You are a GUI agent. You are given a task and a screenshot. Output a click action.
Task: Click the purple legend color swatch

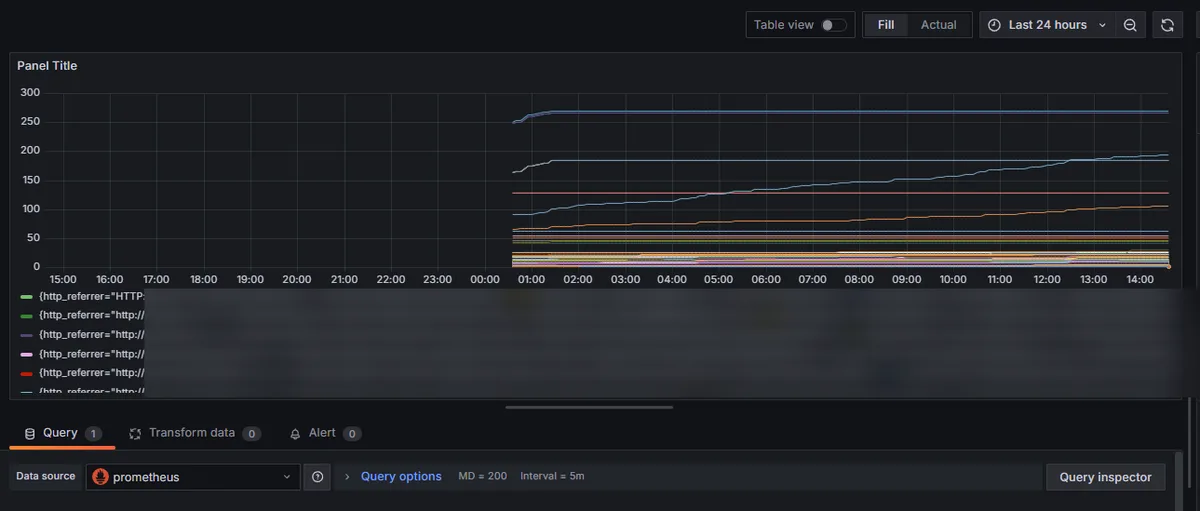pos(26,335)
